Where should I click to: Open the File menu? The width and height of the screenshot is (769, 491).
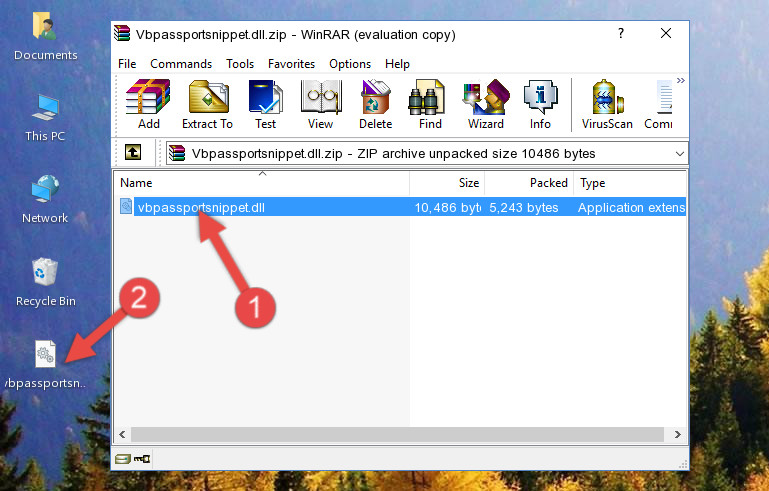click(127, 64)
